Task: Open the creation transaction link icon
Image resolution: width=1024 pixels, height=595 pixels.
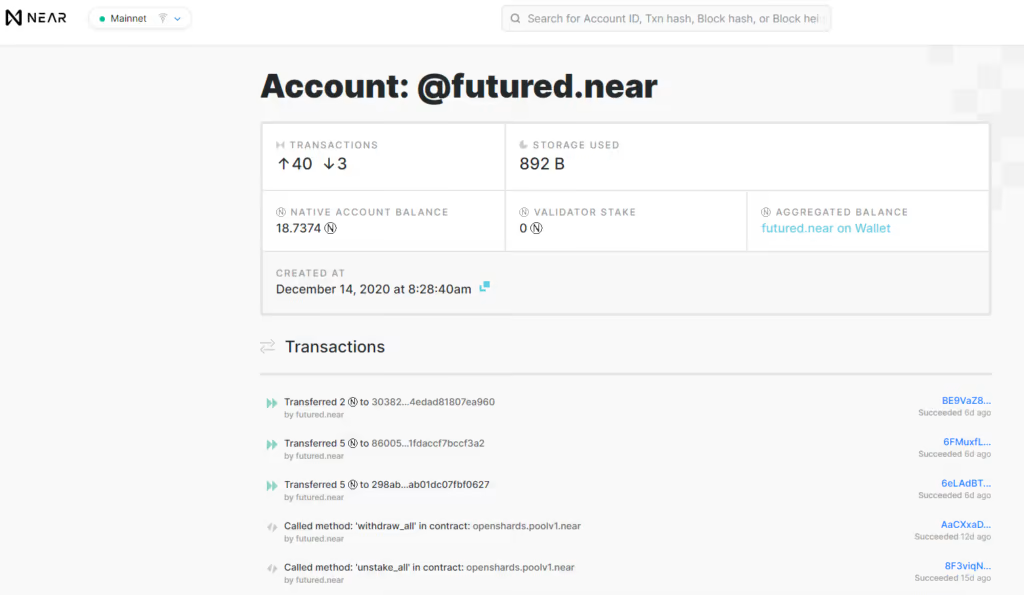Action: 485,287
